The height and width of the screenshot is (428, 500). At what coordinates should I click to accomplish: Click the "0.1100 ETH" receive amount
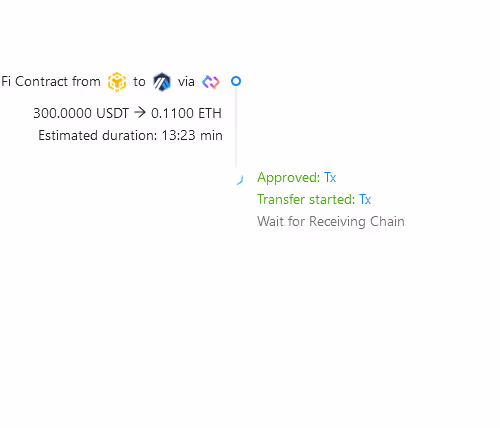point(186,113)
